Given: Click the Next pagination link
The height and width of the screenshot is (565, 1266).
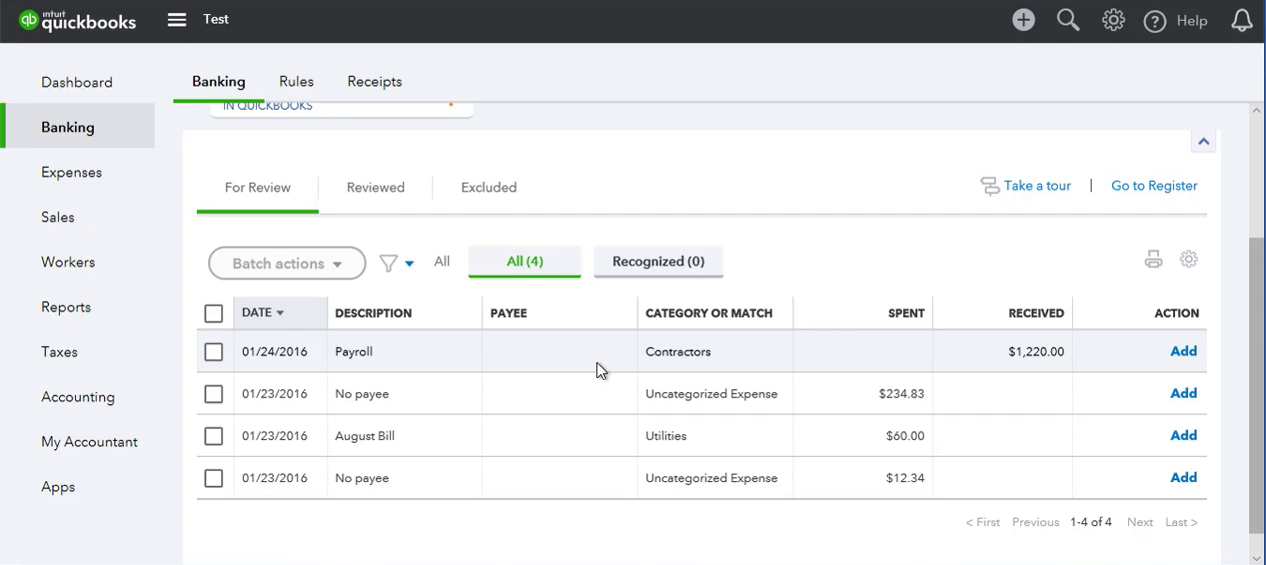Looking at the screenshot, I should [1139, 522].
